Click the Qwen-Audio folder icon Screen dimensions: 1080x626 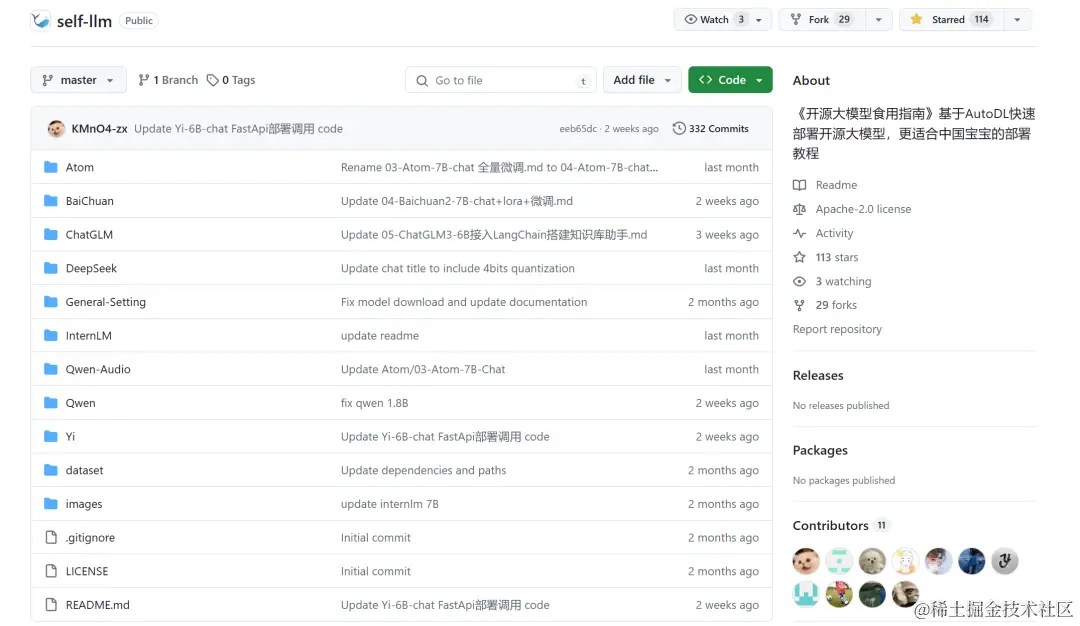(x=50, y=369)
